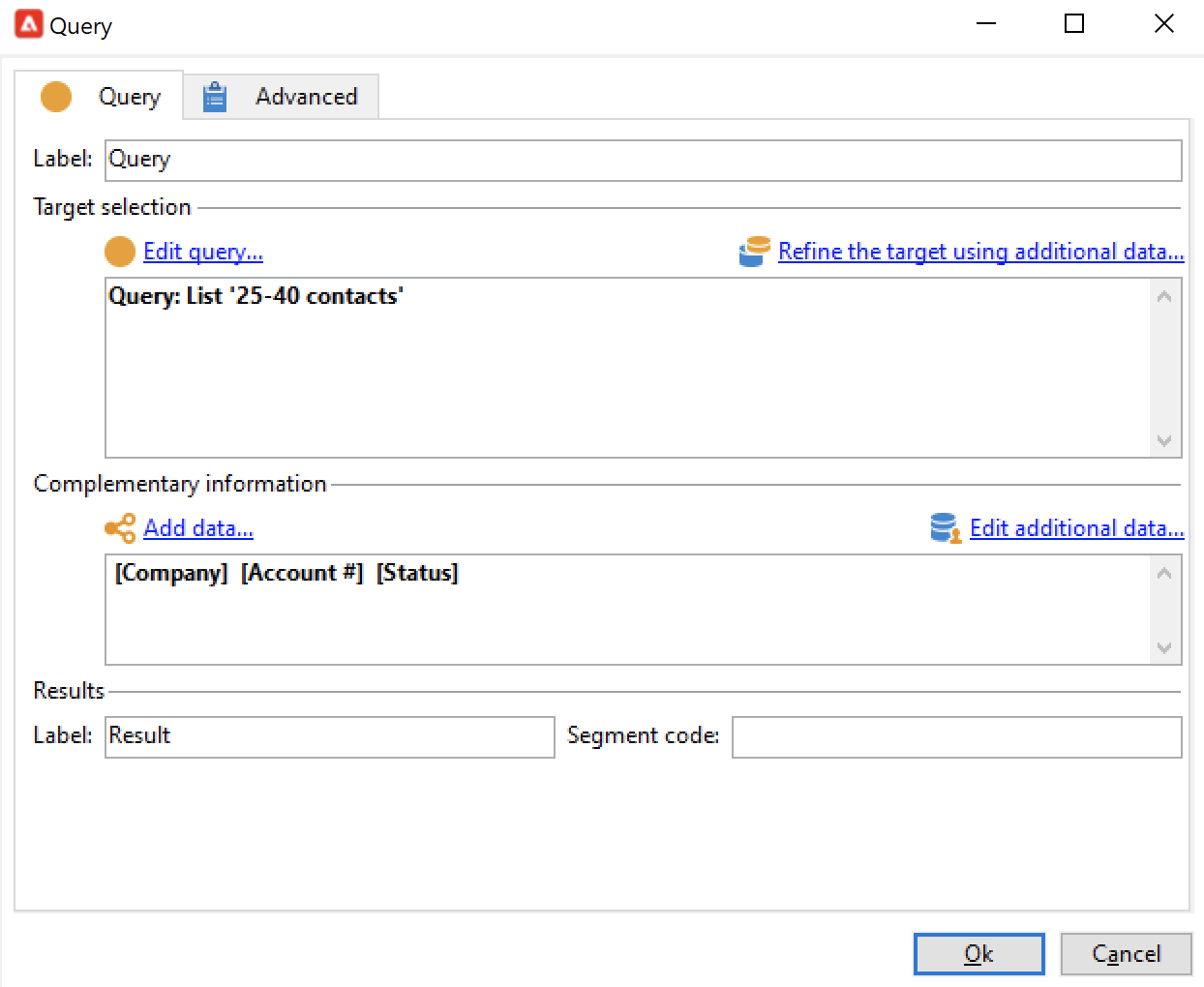
Task: Click the up arrow in the query box scrollbar
Action: 1164,296
